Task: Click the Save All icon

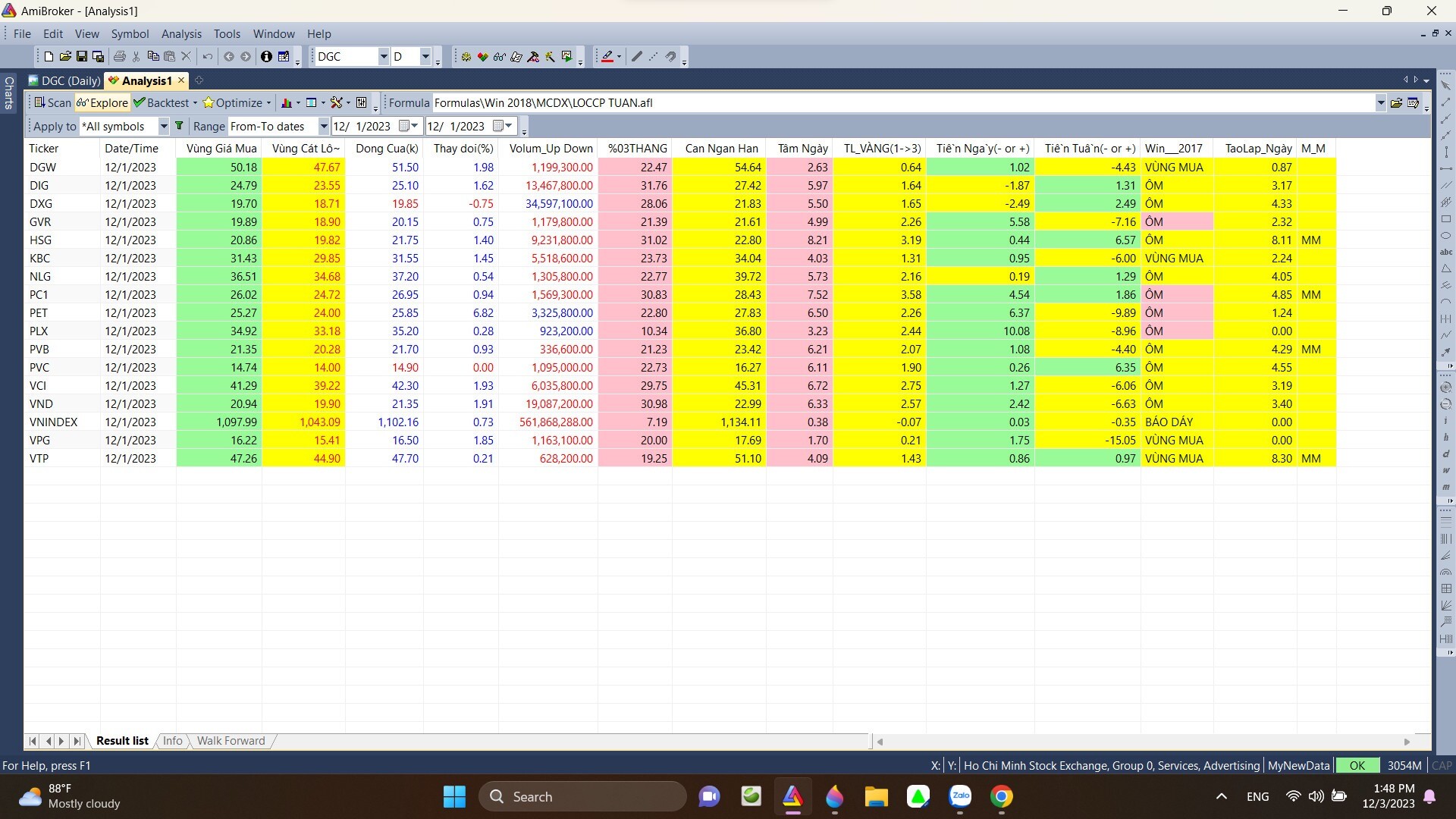Action: coord(98,57)
